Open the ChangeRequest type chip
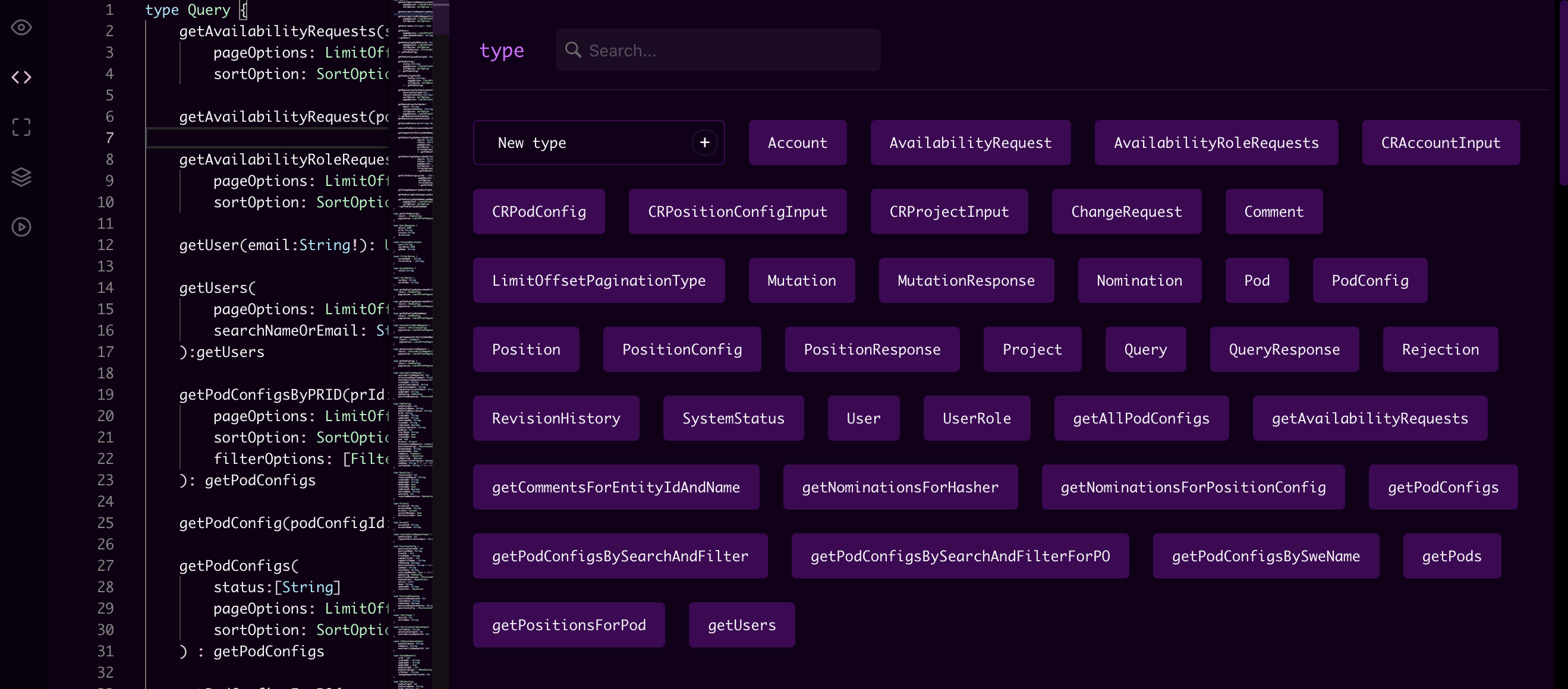The image size is (1568, 689). pos(1126,211)
